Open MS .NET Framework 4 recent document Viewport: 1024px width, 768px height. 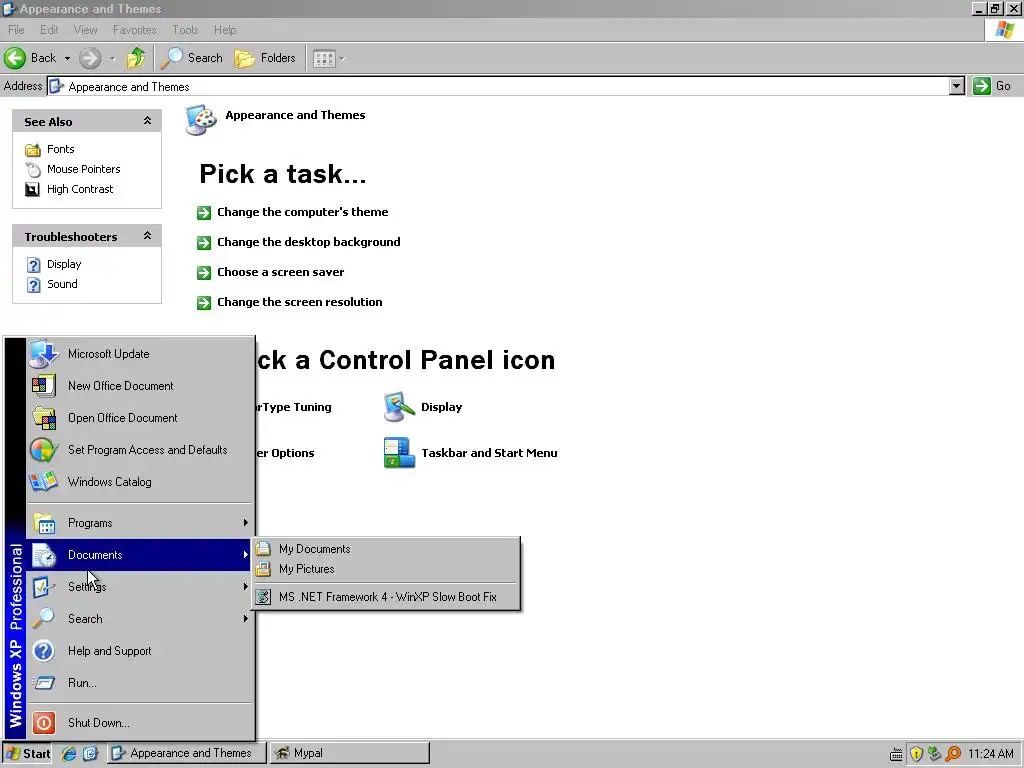(x=387, y=597)
